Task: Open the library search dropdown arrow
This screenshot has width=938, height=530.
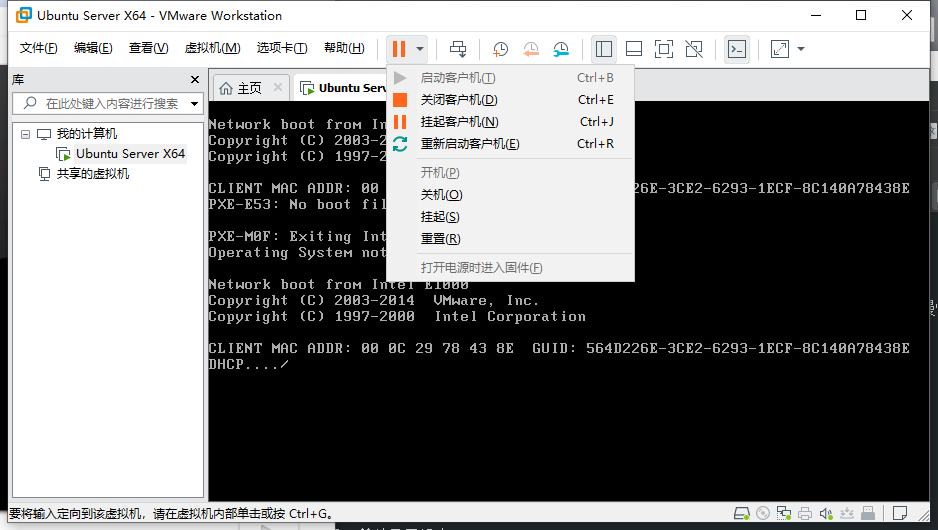Action: pos(194,103)
